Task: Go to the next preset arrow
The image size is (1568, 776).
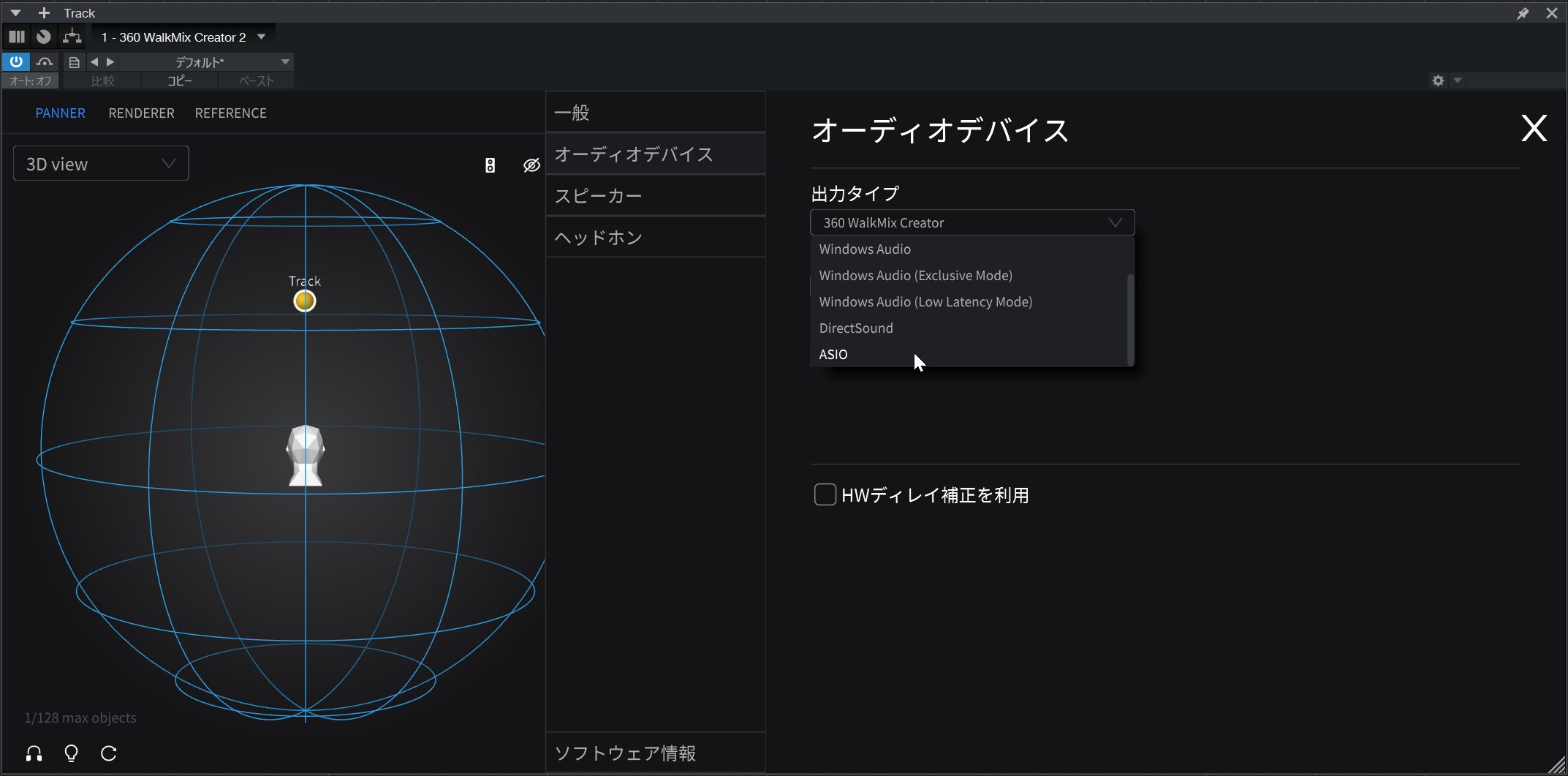Action: tap(110, 62)
